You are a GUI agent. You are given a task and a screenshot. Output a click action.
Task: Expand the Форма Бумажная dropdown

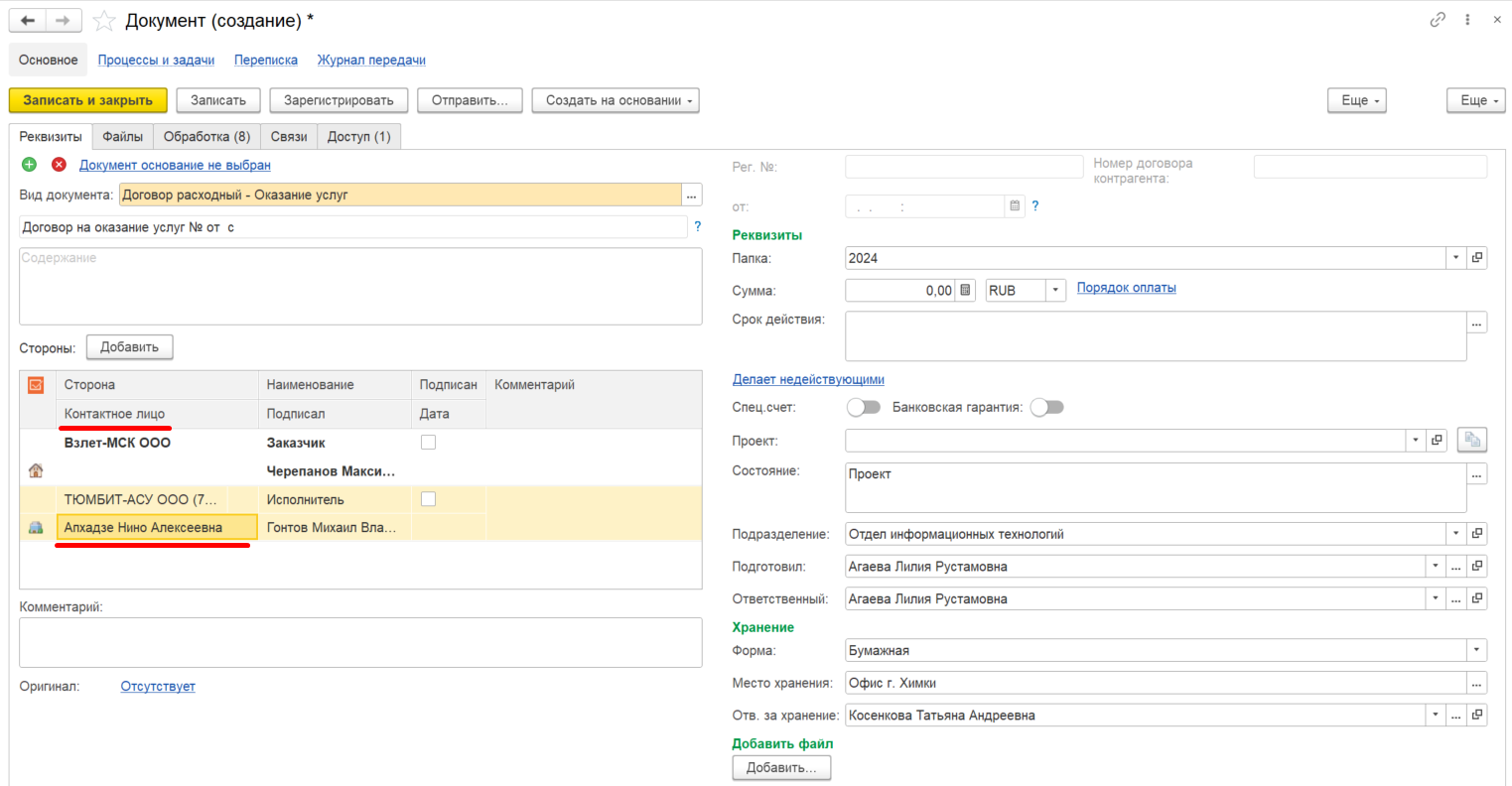(x=1477, y=651)
